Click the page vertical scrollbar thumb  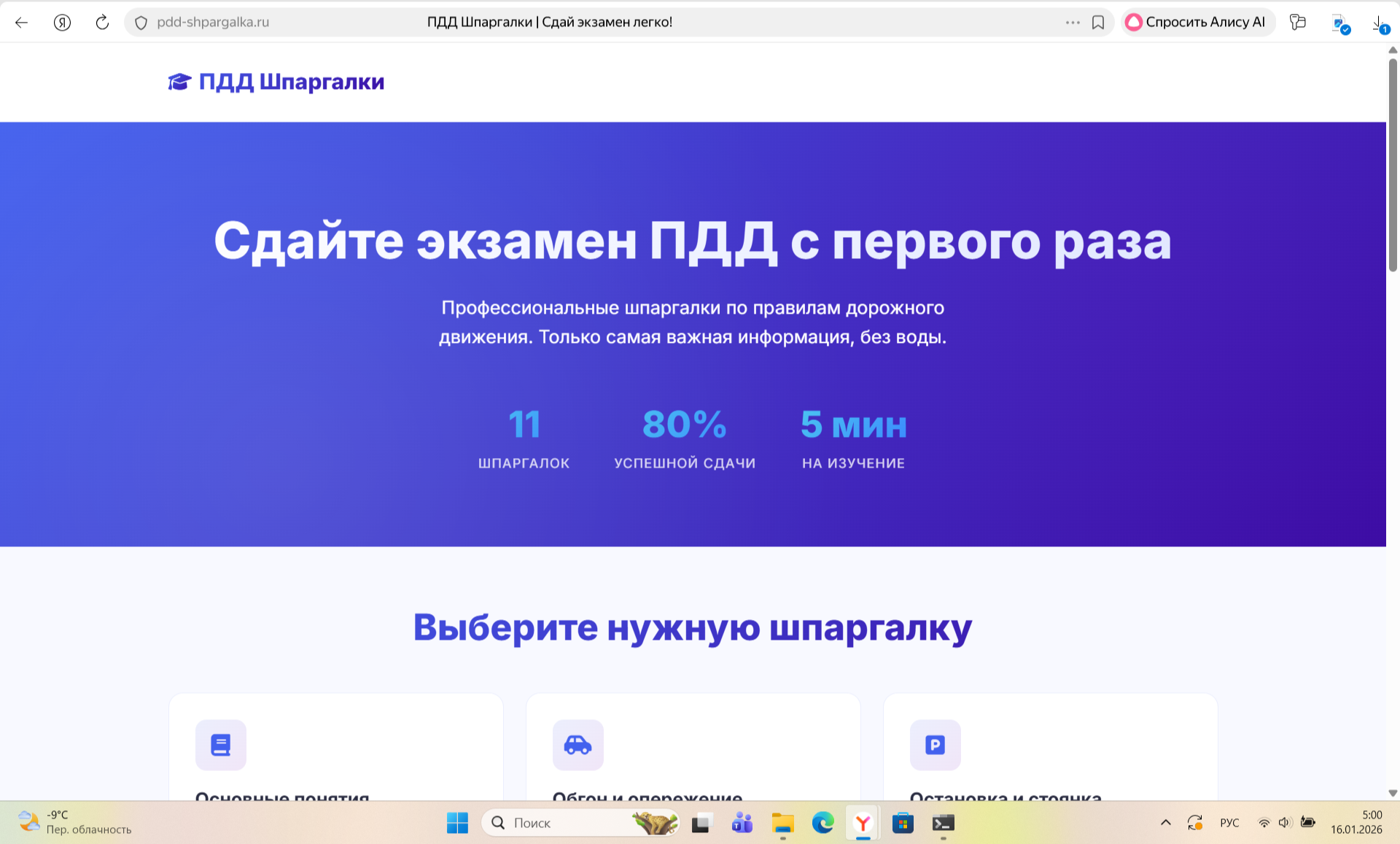point(1392,164)
